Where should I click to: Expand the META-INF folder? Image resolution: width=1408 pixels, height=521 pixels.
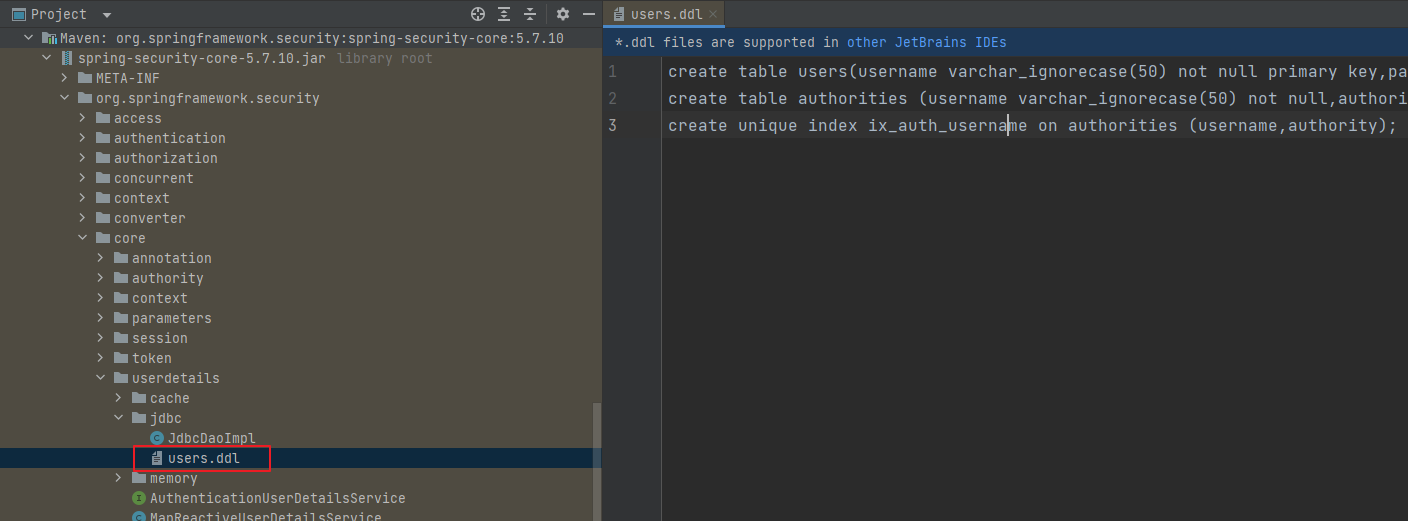click(65, 78)
